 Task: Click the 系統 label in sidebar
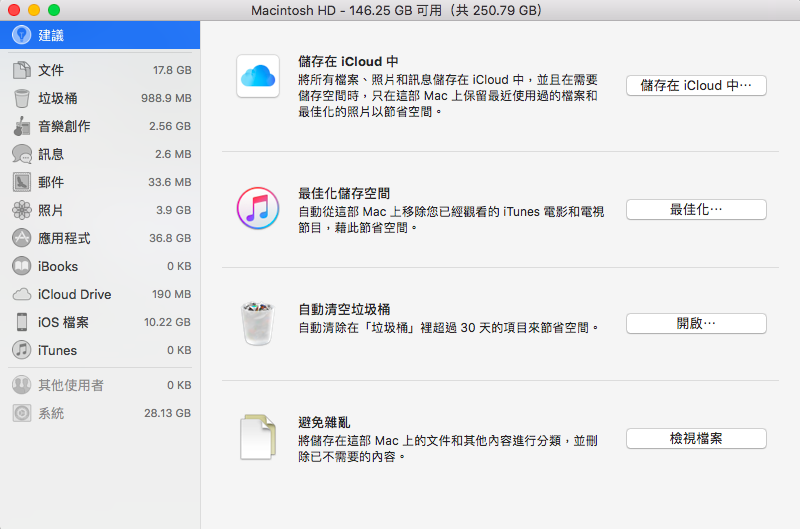coord(51,413)
